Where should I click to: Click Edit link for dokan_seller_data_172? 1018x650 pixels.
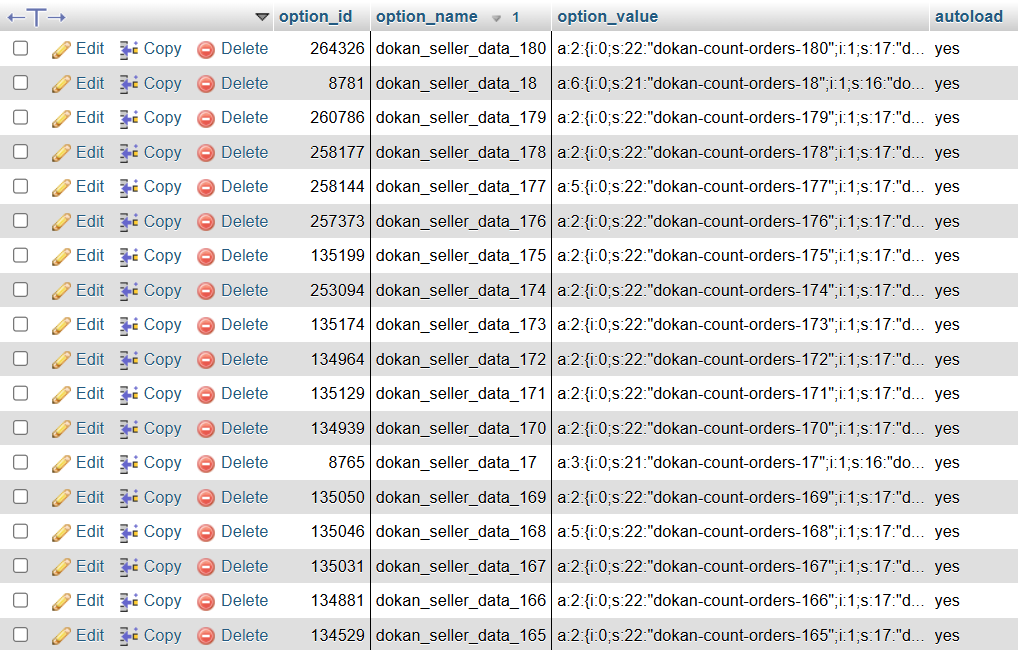90,359
